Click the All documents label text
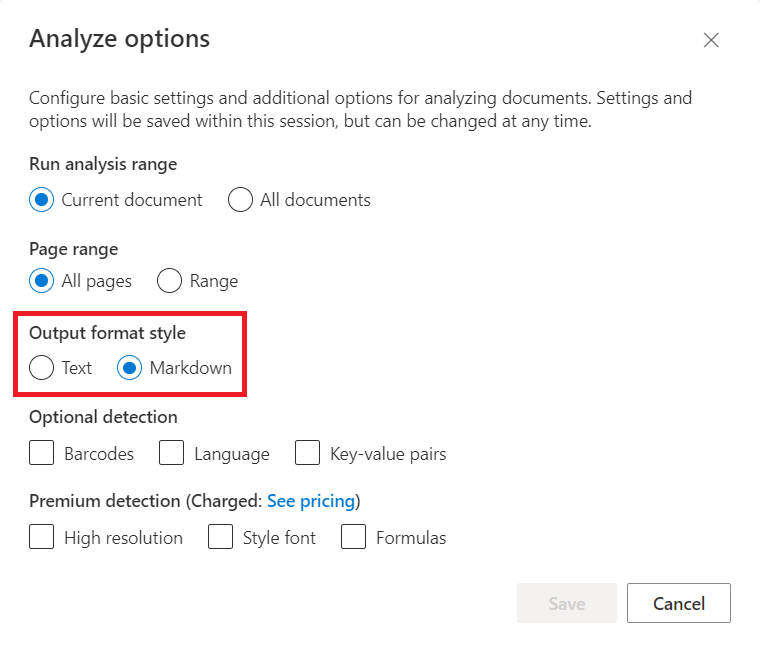 tap(315, 201)
